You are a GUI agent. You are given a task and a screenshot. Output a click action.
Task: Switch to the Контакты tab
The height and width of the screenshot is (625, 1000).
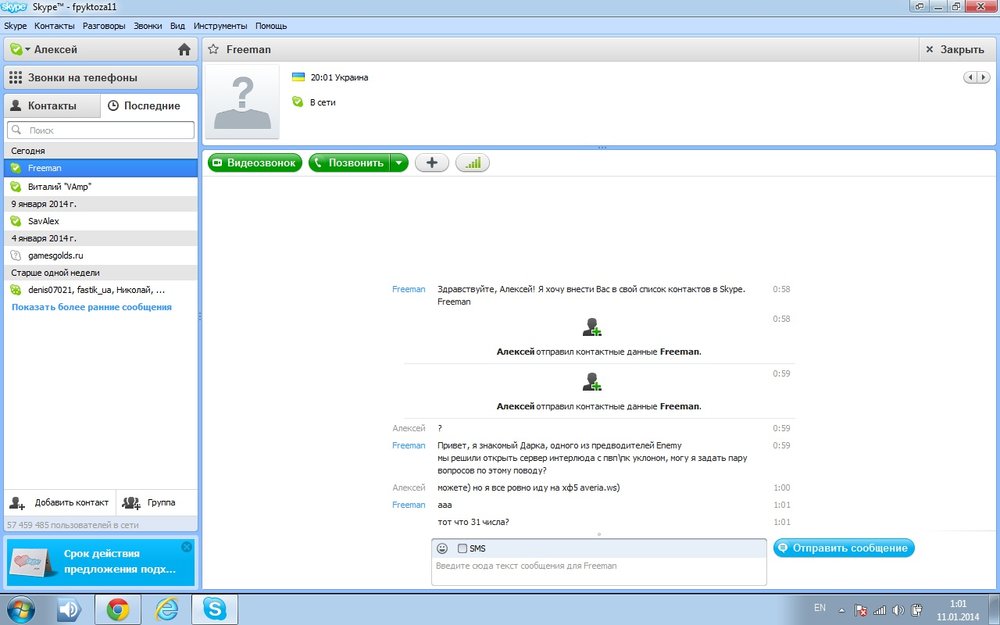pyautogui.click(x=51, y=105)
